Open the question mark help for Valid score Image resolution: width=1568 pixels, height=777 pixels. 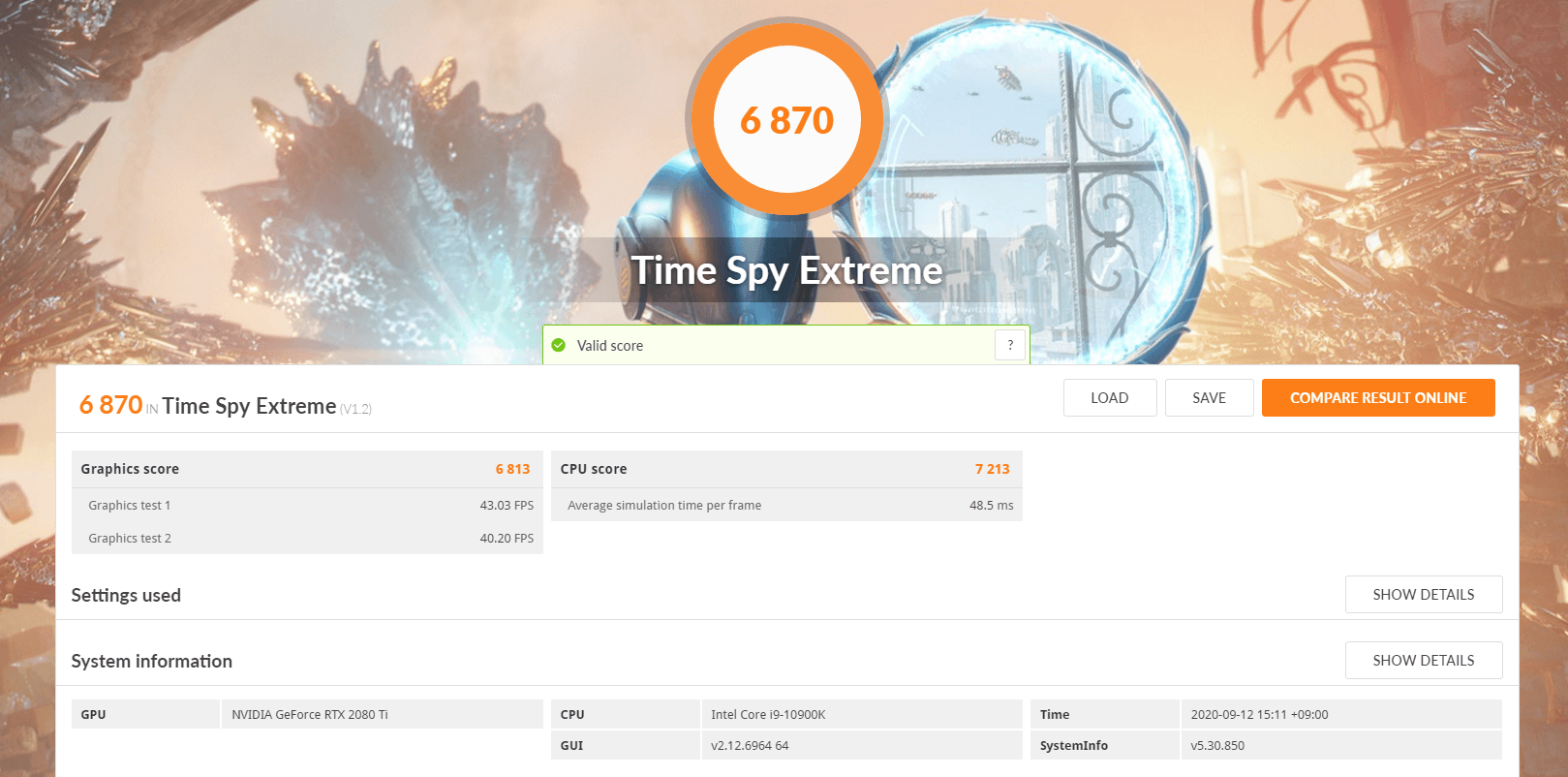click(x=1010, y=345)
